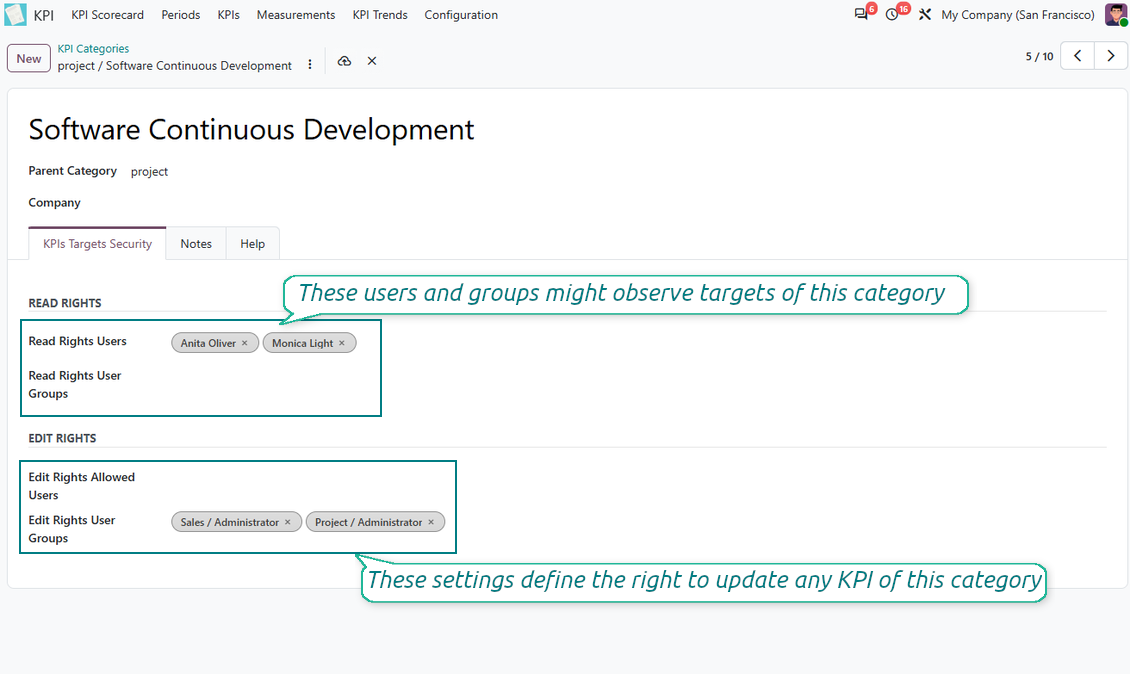Open the debug tools icon
Image resolution: width=1130 pixels, height=674 pixels.
925,14
